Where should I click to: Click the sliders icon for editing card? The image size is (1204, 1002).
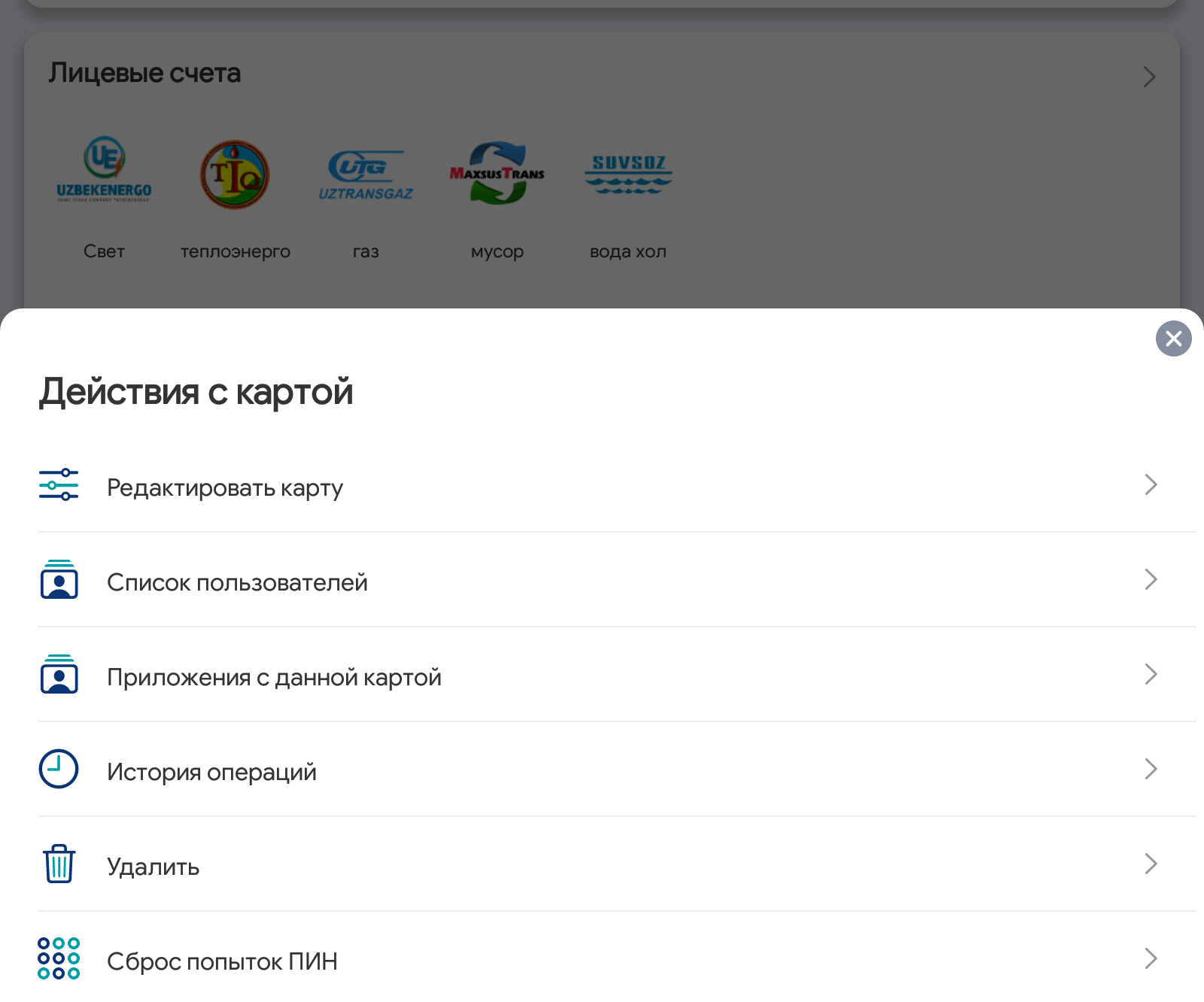click(59, 485)
